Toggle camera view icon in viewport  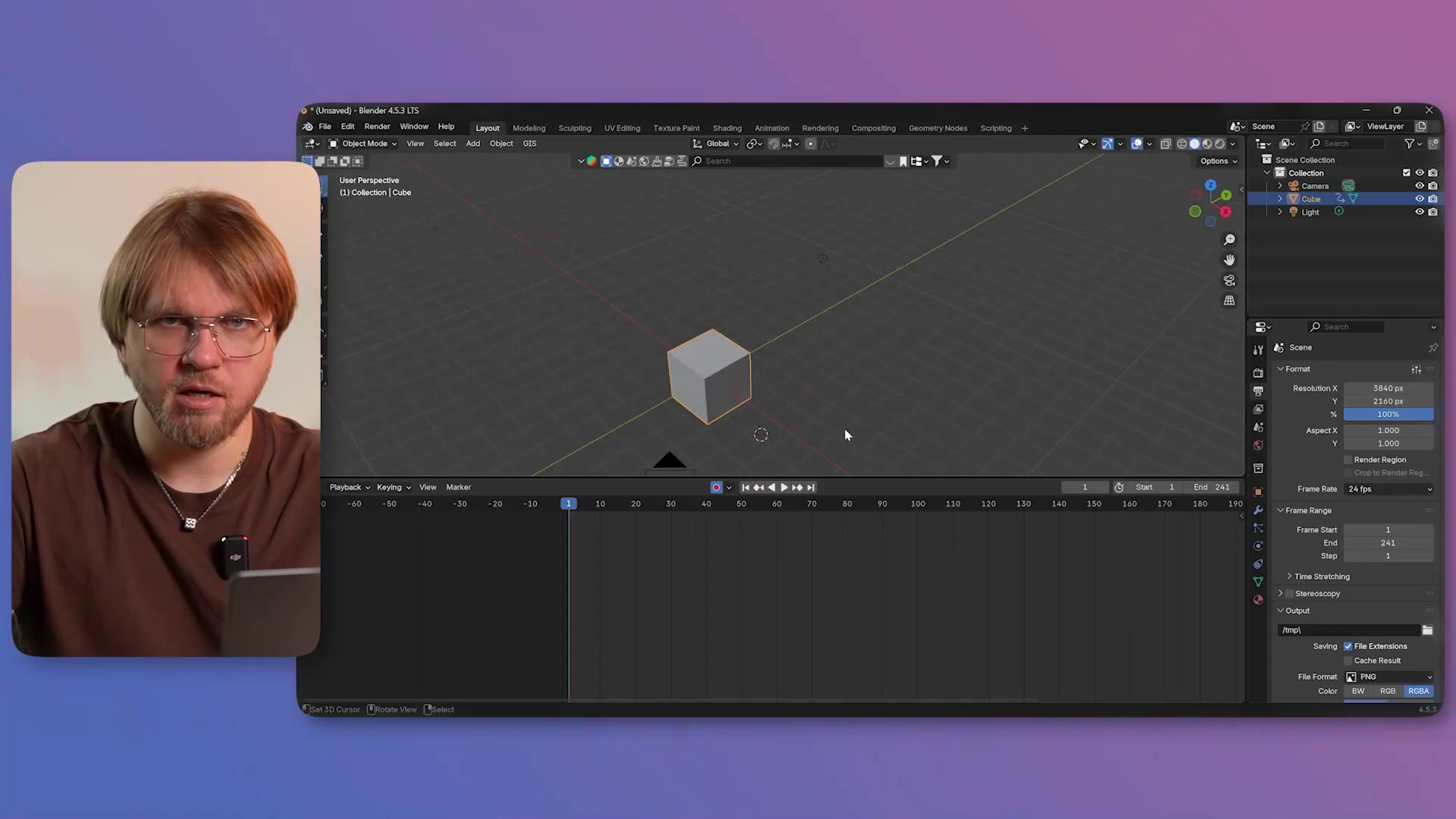click(x=1229, y=281)
